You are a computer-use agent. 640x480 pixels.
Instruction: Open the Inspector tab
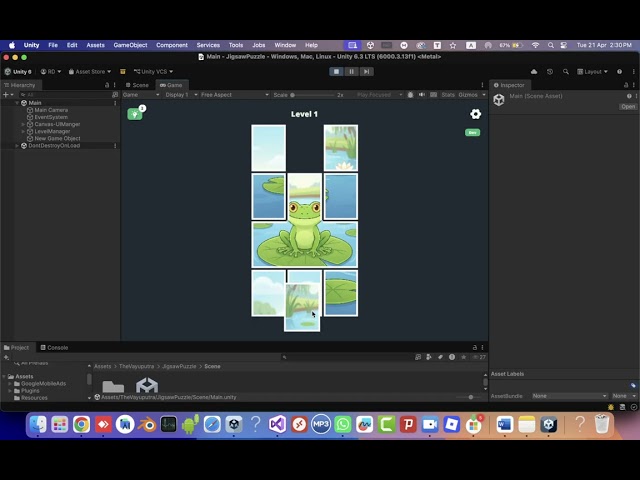point(509,85)
